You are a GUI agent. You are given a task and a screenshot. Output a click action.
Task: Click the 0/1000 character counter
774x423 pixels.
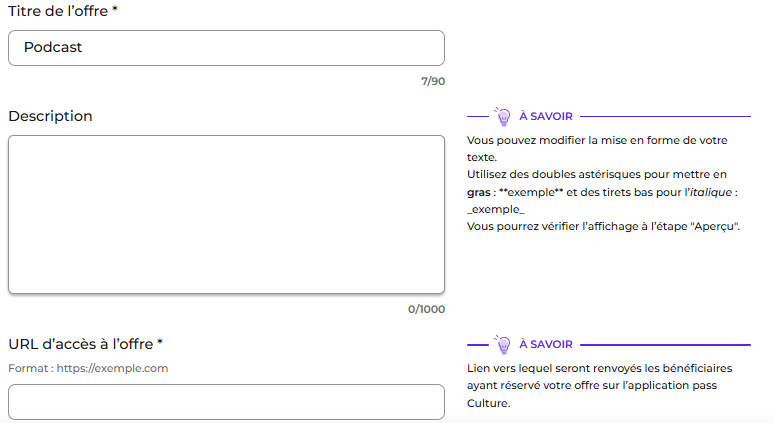(x=426, y=309)
